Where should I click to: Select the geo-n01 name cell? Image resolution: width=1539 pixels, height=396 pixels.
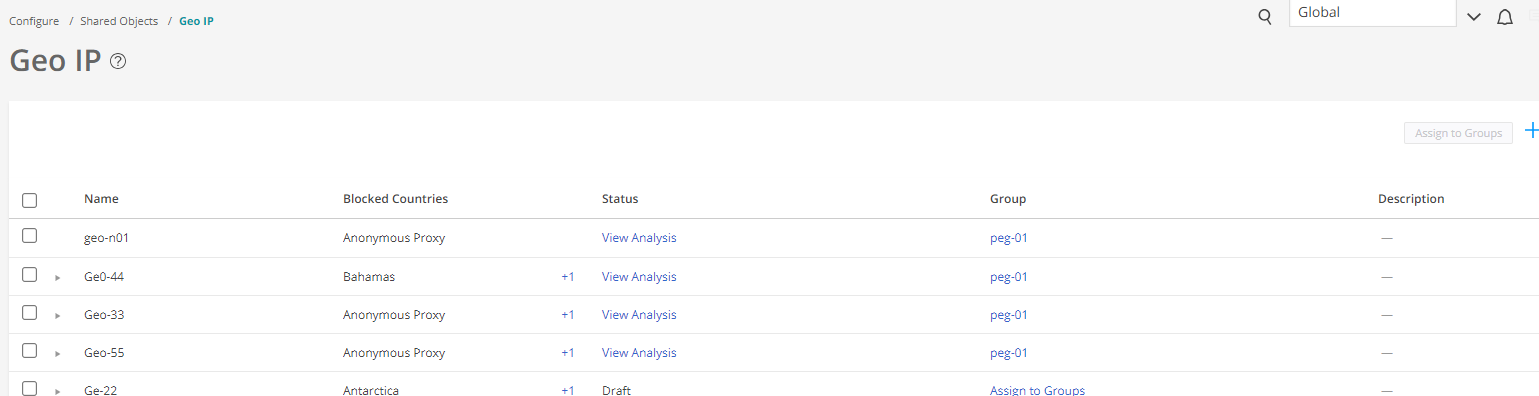click(x=107, y=238)
